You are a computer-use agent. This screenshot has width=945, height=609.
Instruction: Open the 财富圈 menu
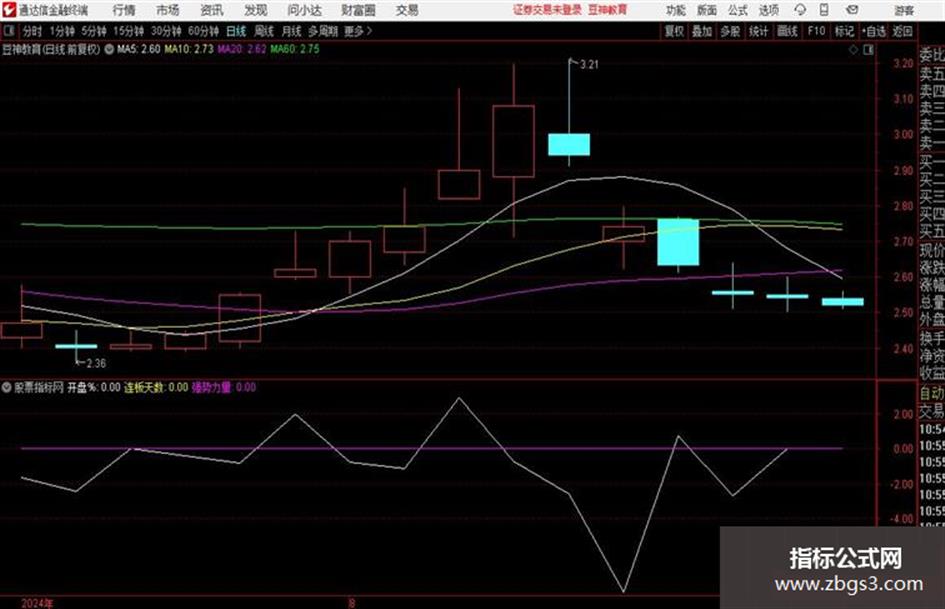click(358, 10)
